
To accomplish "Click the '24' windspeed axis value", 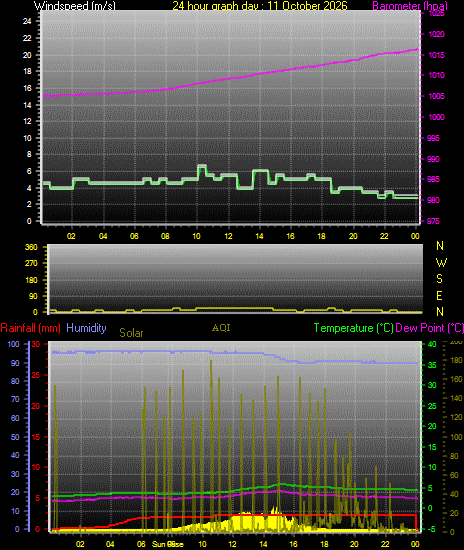I will point(27,21).
